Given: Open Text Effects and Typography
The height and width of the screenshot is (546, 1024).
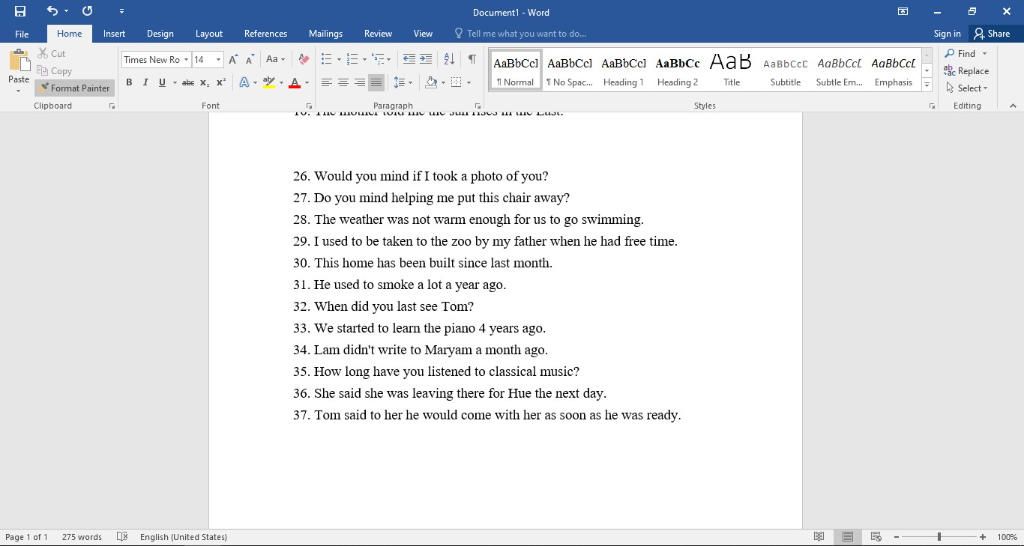Looking at the screenshot, I should click(244, 82).
